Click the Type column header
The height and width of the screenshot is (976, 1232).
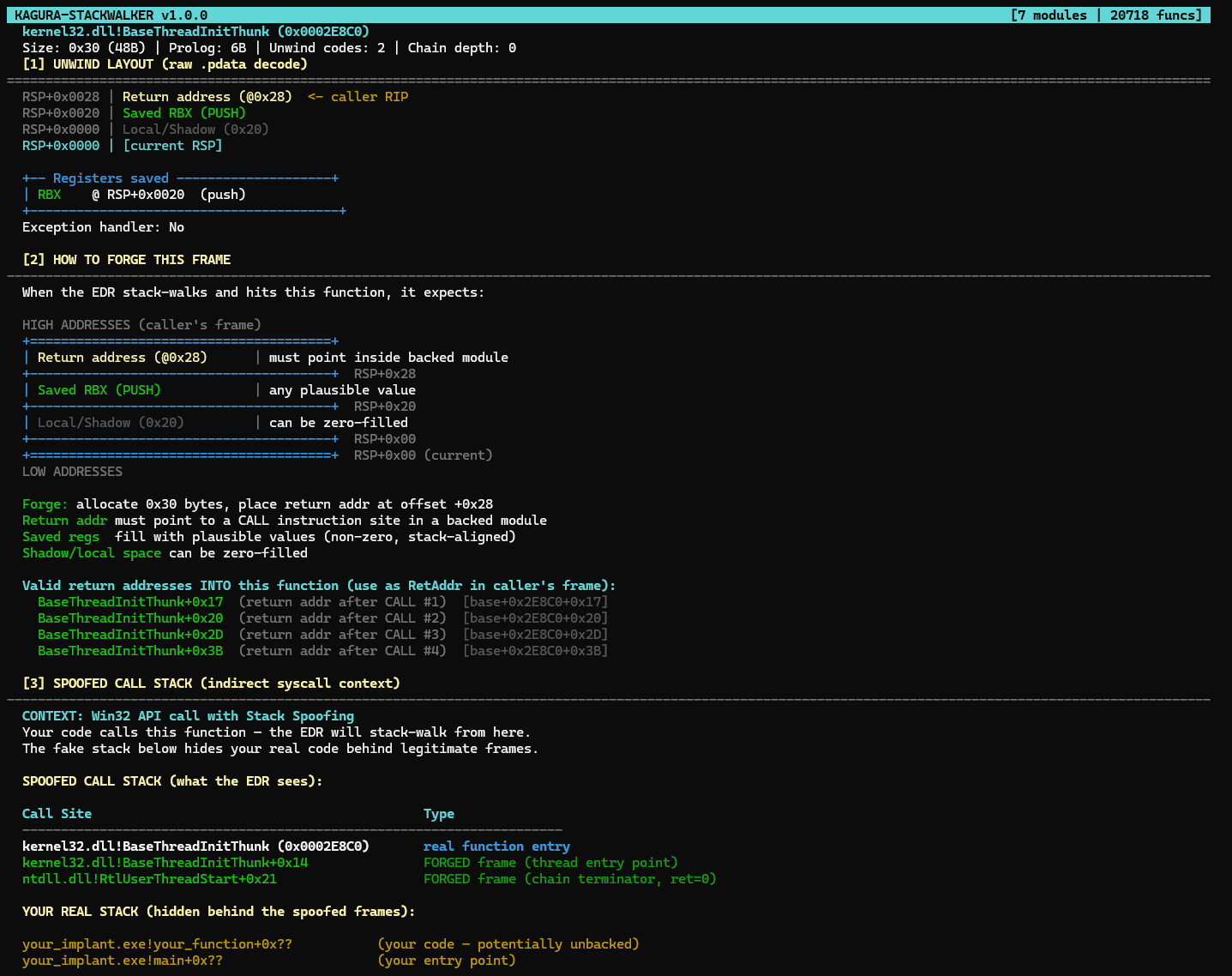pos(436,813)
